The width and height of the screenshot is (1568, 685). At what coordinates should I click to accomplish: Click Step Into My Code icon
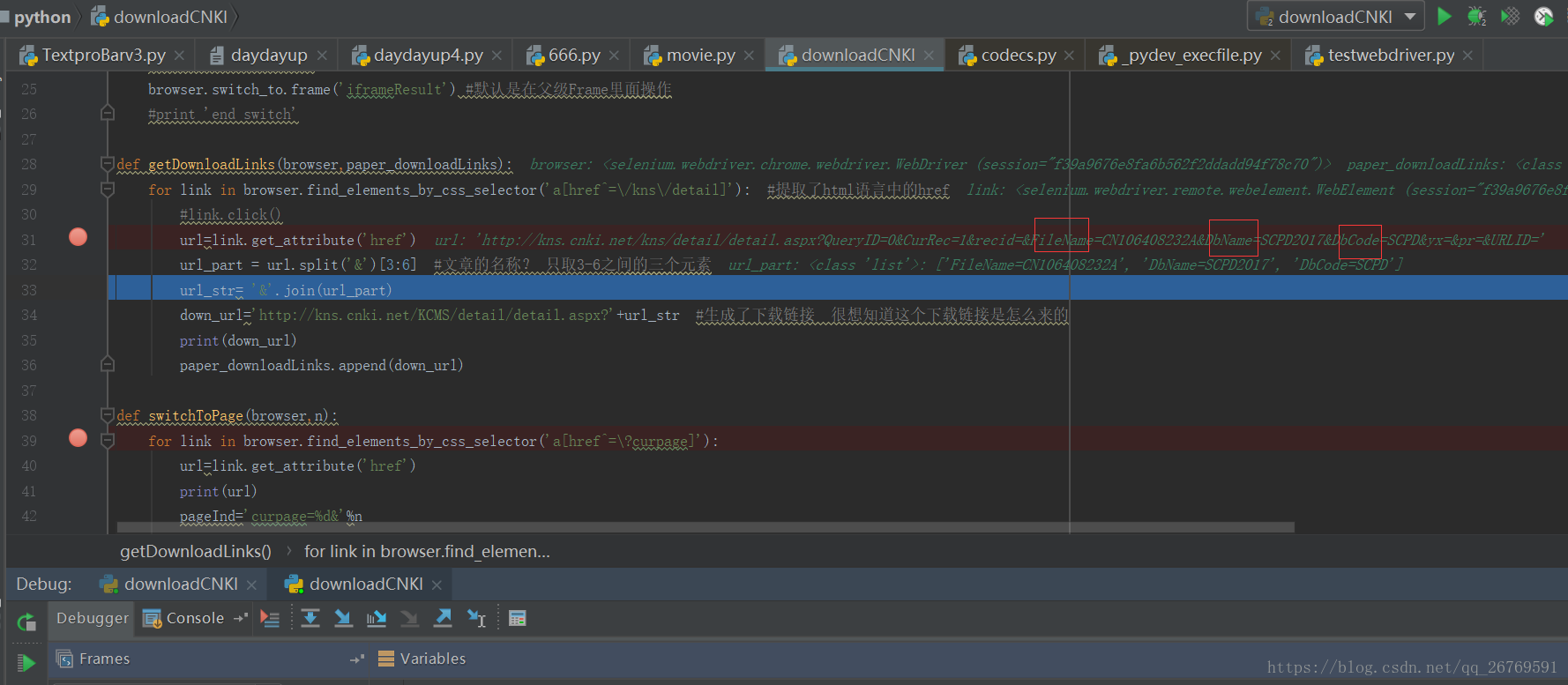[x=377, y=619]
